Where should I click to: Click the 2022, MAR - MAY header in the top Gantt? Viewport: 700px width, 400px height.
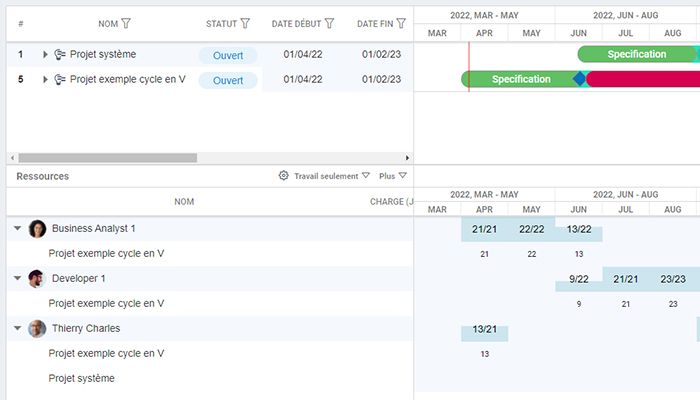coord(484,15)
